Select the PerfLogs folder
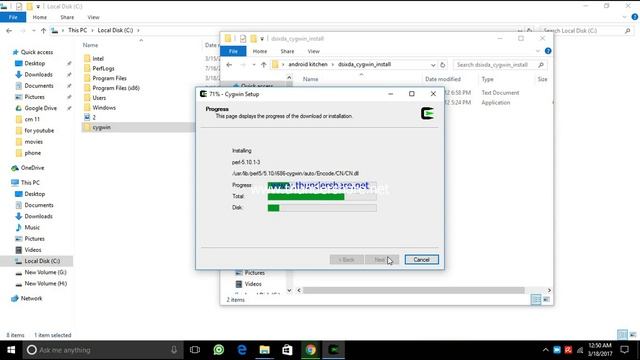This screenshot has width=640, height=360. click(x=103, y=69)
